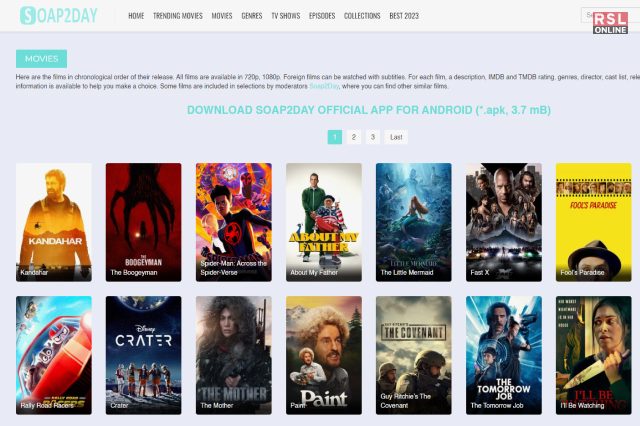Open the Home menu item

pyautogui.click(x=136, y=16)
